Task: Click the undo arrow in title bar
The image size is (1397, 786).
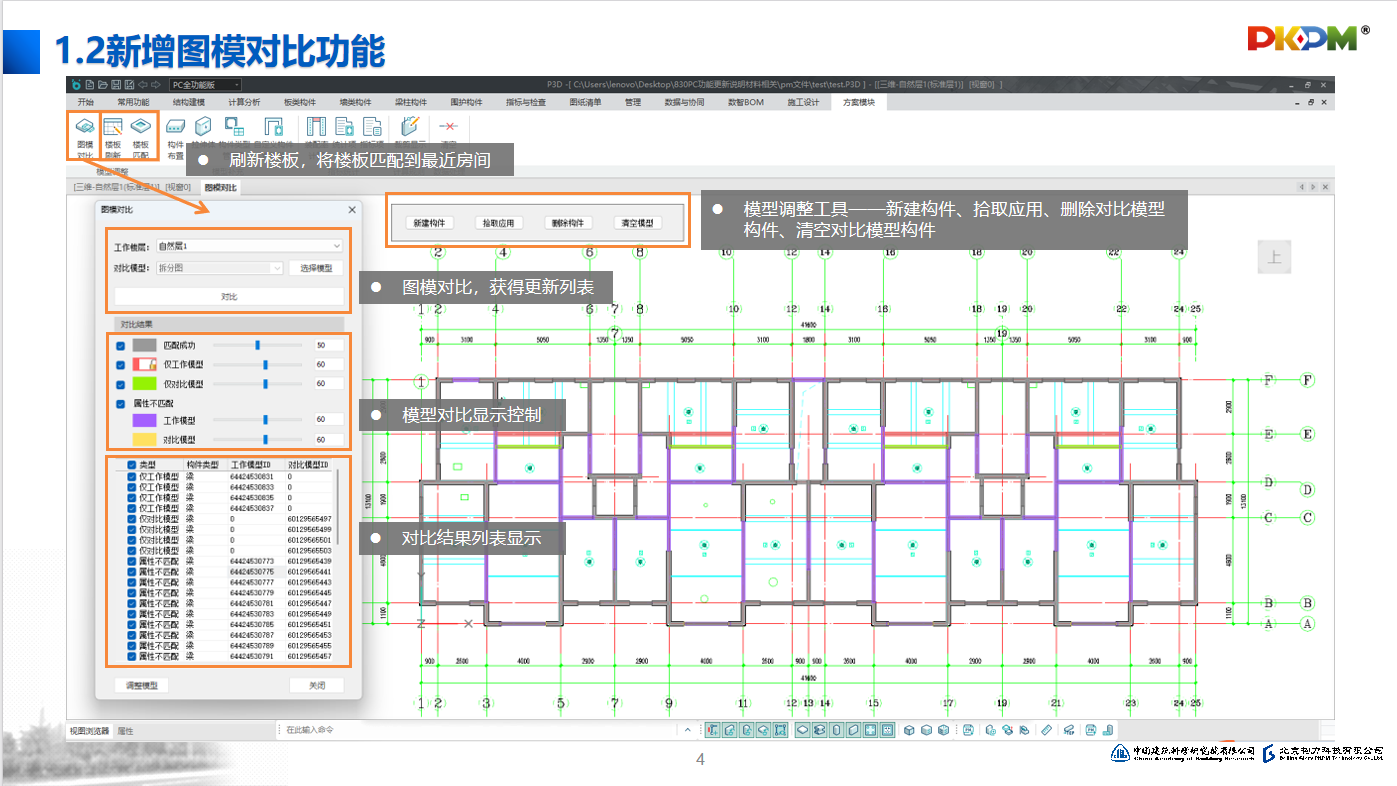Action: 142,84
